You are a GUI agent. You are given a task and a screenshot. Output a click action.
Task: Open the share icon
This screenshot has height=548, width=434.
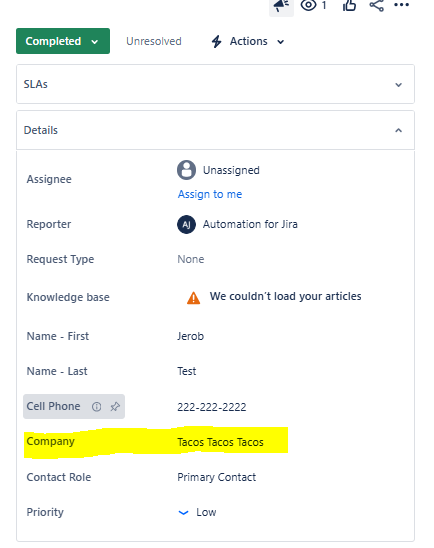click(x=376, y=5)
